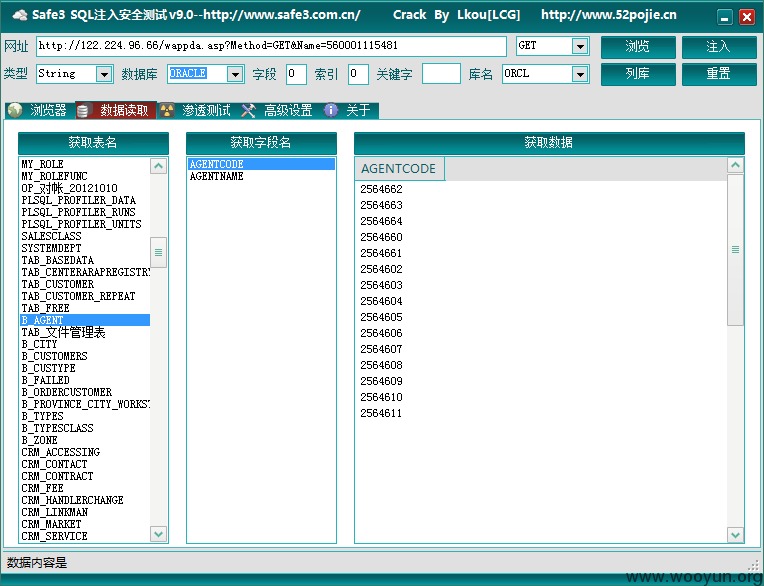The height and width of the screenshot is (586, 764).
Task: Select the TAB_CUSTOMER table
Action: [x=85, y=284]
